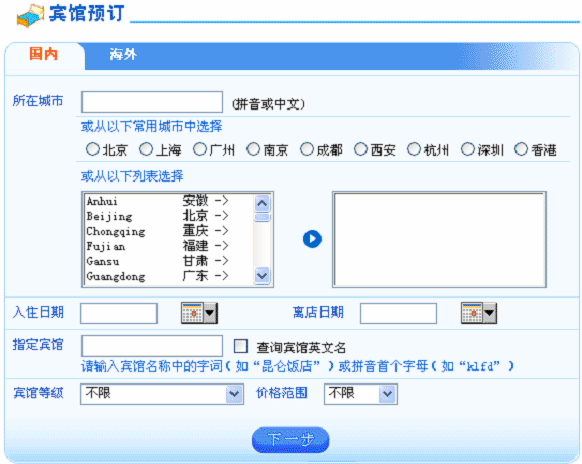The height and width of the screenshot is (464, 582).
Task: Focus the 指定宾馆 hotel name field
Action: click(152, 346)
